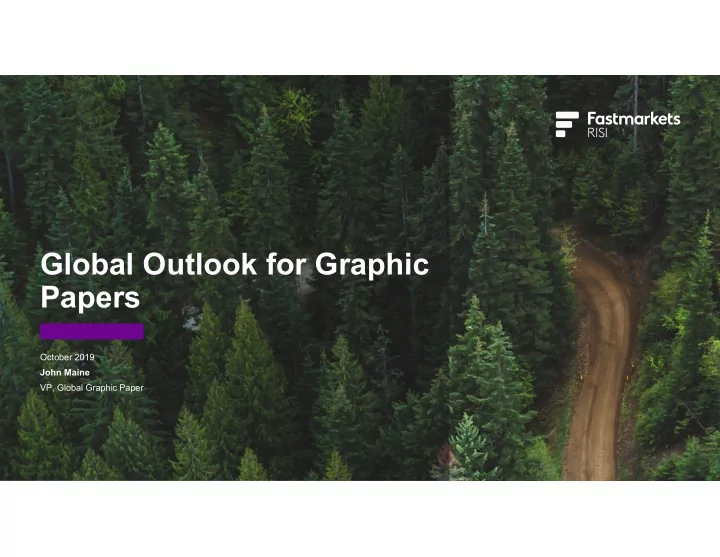
Task: Click the Fastmarkets RISI logo icon
Action: pos(567,124)
